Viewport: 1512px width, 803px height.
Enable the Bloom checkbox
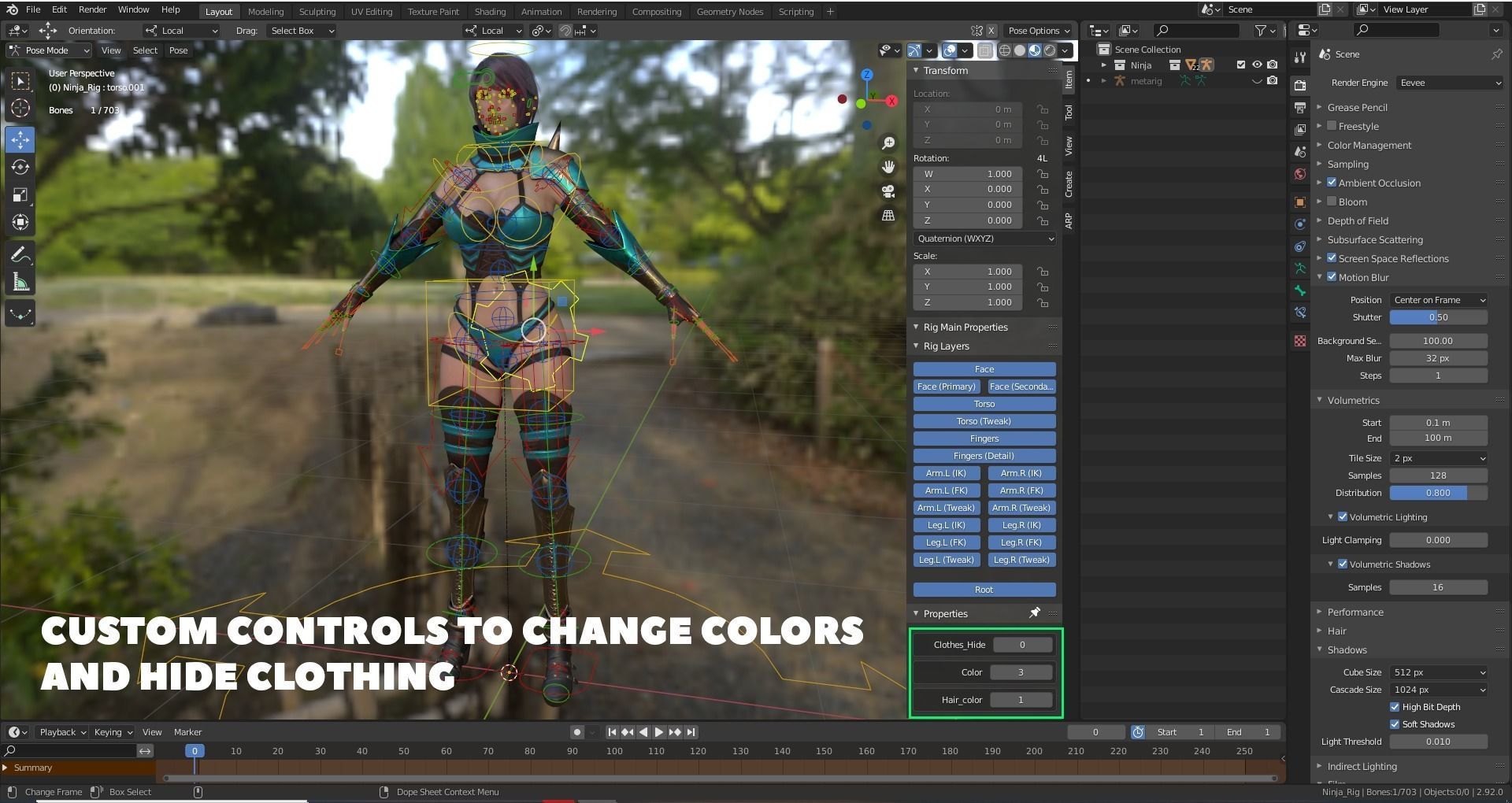click(1332, 202)
